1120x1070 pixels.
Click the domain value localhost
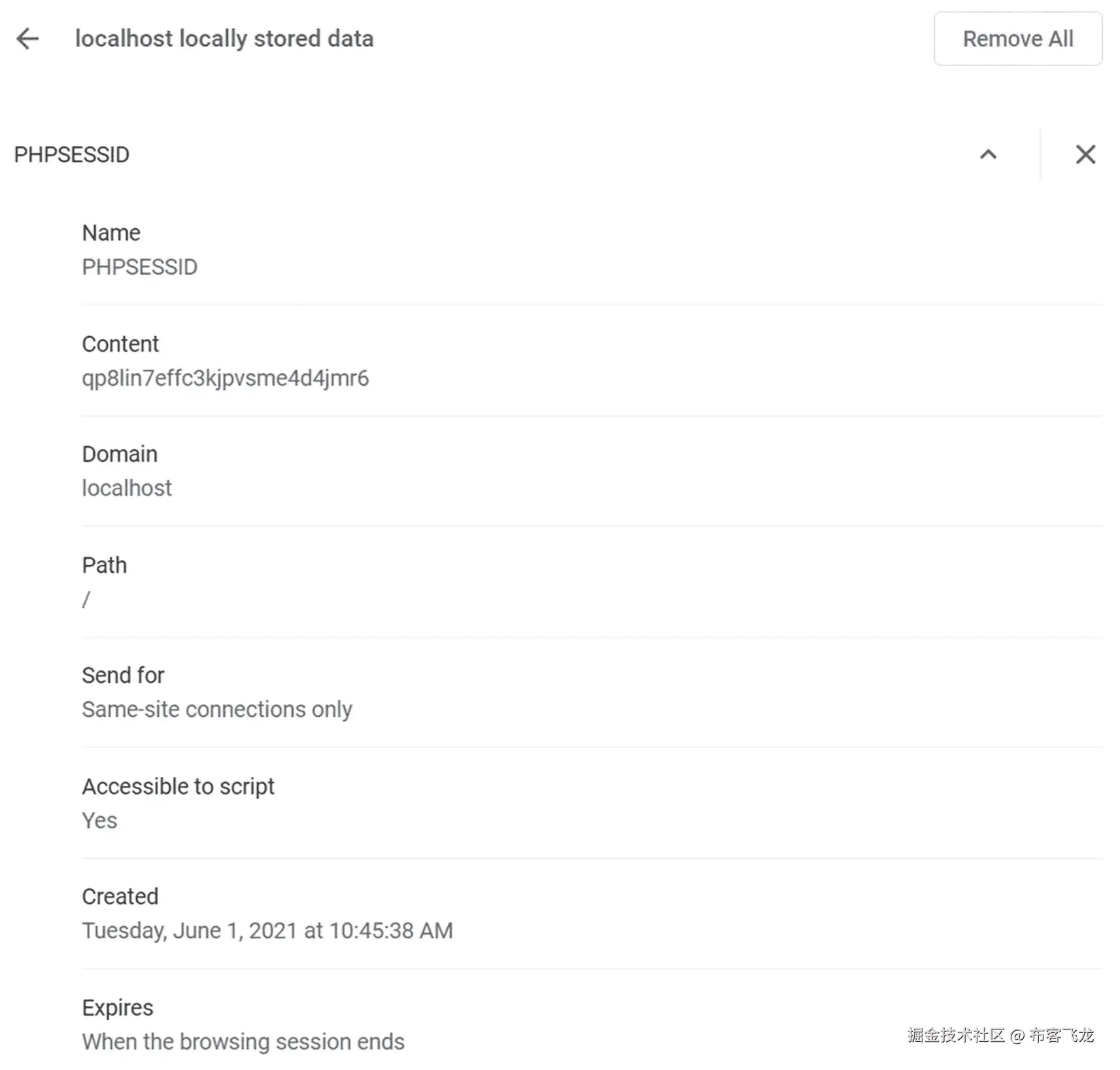pyautogui.click(x=127, y=488)
